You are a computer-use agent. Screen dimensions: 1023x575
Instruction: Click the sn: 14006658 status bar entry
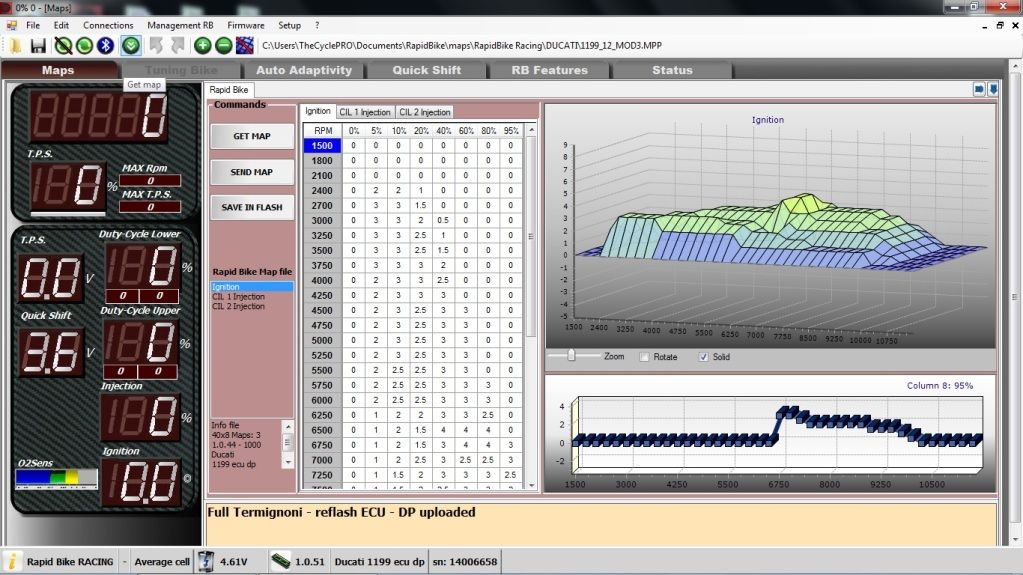point(465,561)
